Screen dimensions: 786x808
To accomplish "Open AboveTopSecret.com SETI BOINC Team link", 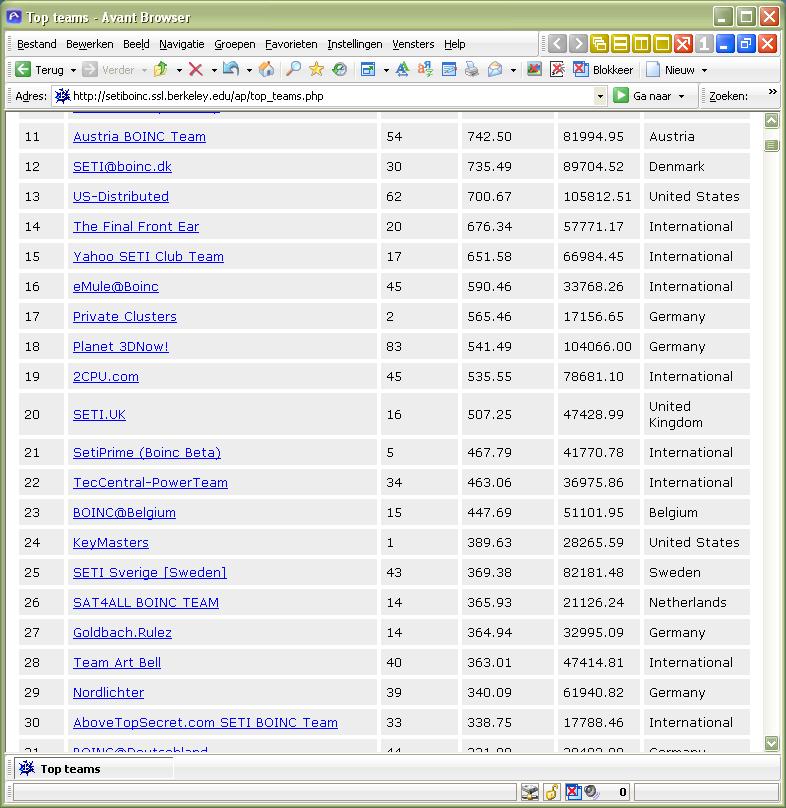I will 205,722.
